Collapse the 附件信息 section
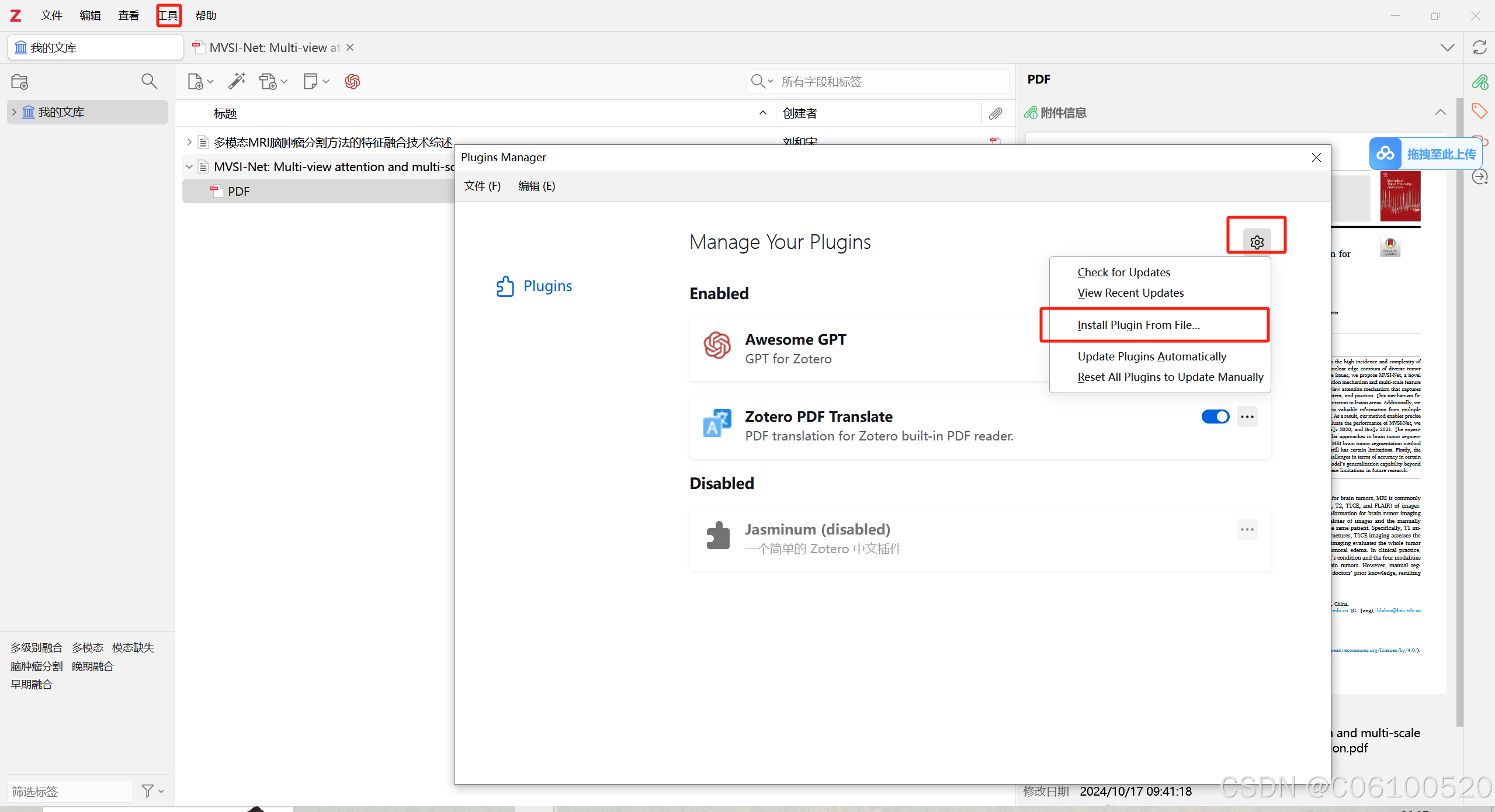The height and width of the screenshot is (812, 1495). tap(1440, 112)
